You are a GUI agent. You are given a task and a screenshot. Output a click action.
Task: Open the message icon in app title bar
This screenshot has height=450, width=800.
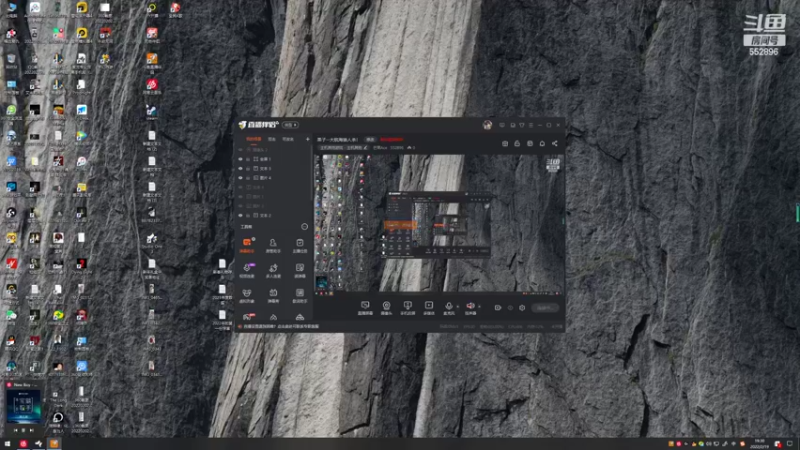click(x=502, y=125)
